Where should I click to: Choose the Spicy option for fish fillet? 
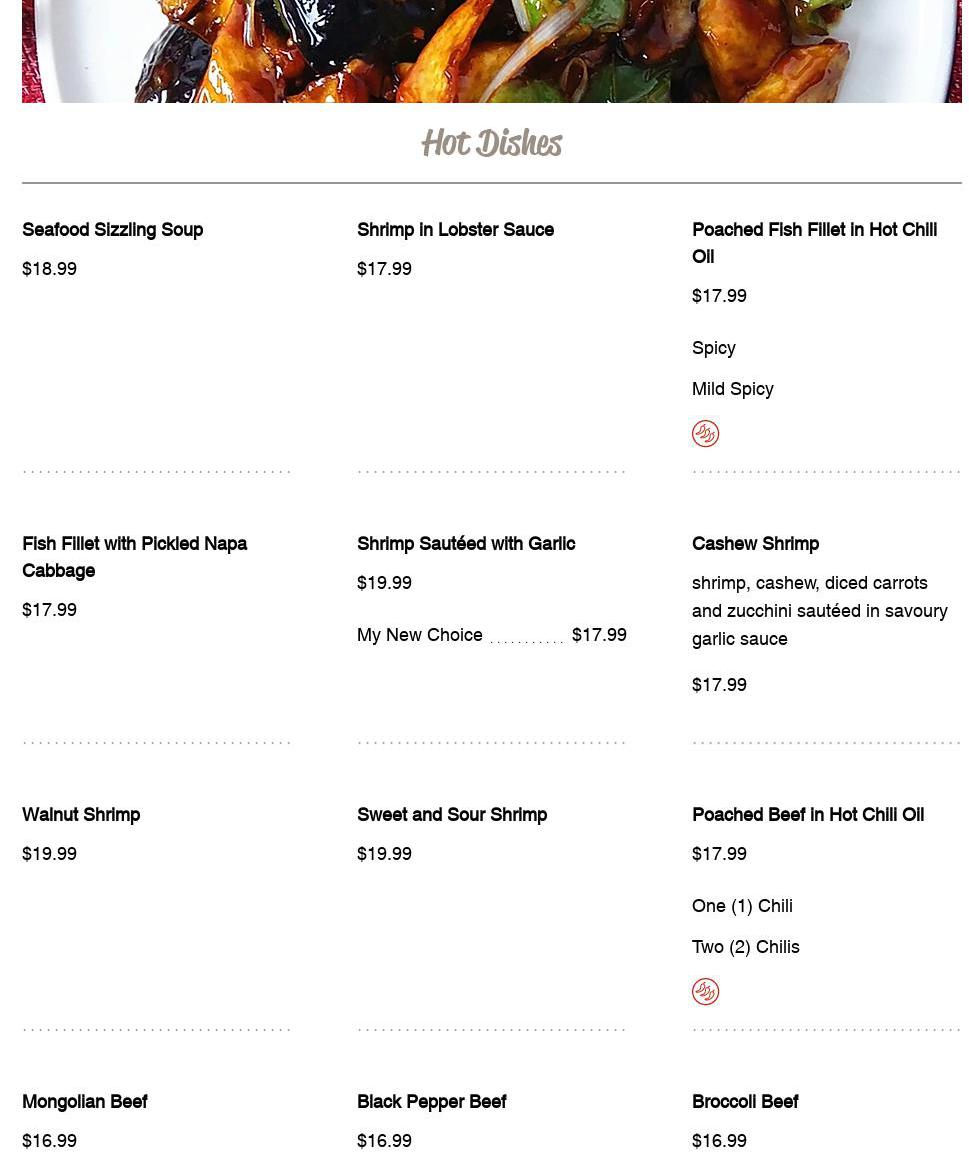coord(714,348)
